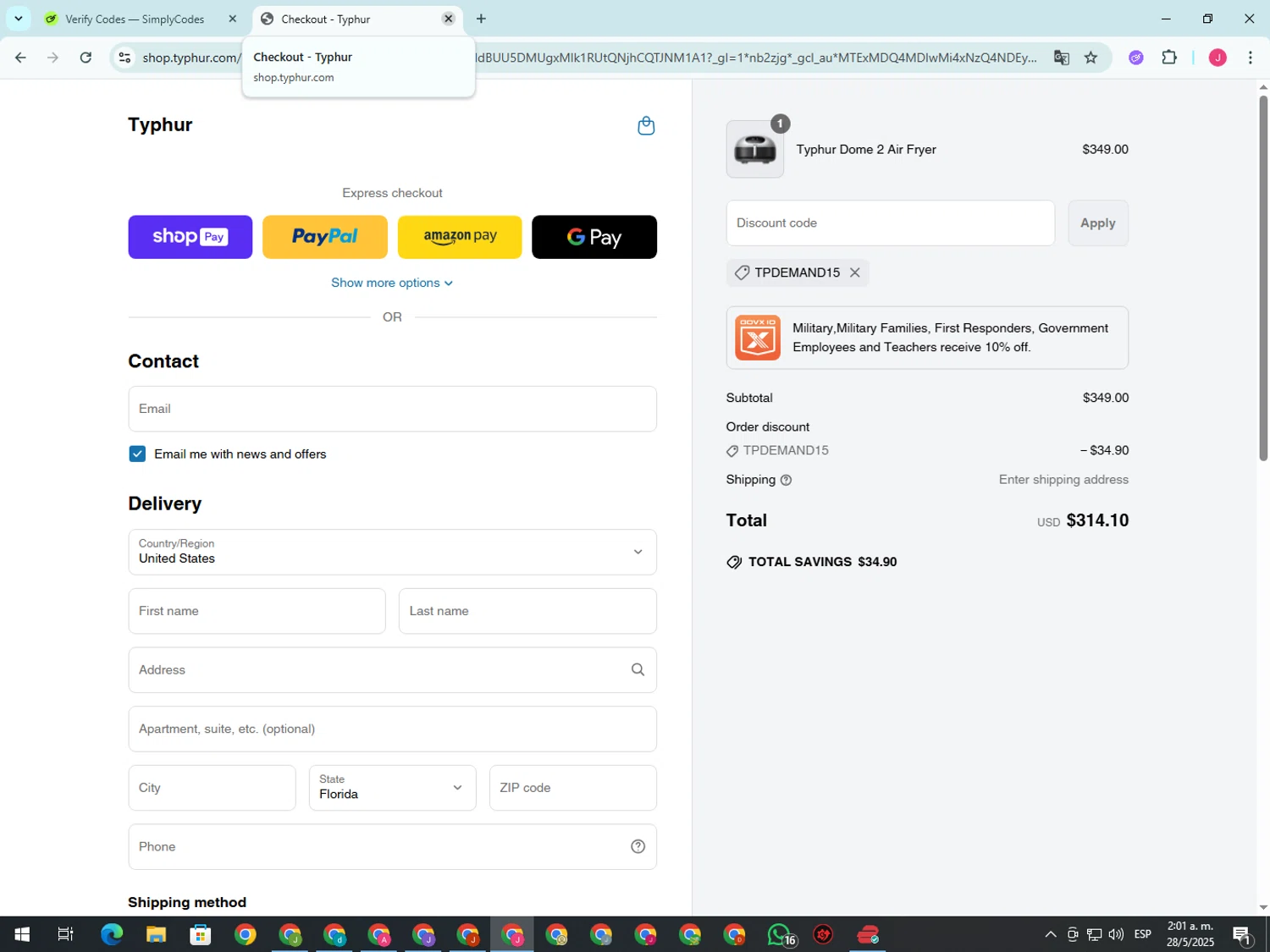This screenshot has width=1270, height=952.
Task: Uncheck Email me with news and offers
Action: 137,454
